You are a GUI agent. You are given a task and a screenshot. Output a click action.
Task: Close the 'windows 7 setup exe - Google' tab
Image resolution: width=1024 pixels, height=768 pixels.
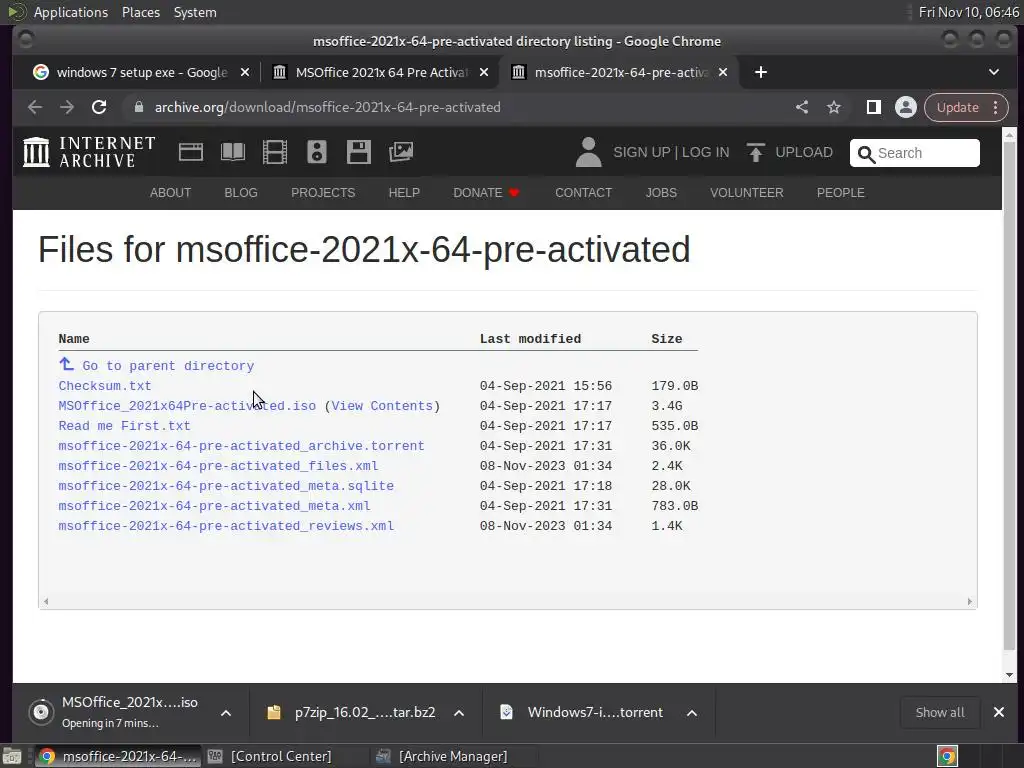pos(245,72)
